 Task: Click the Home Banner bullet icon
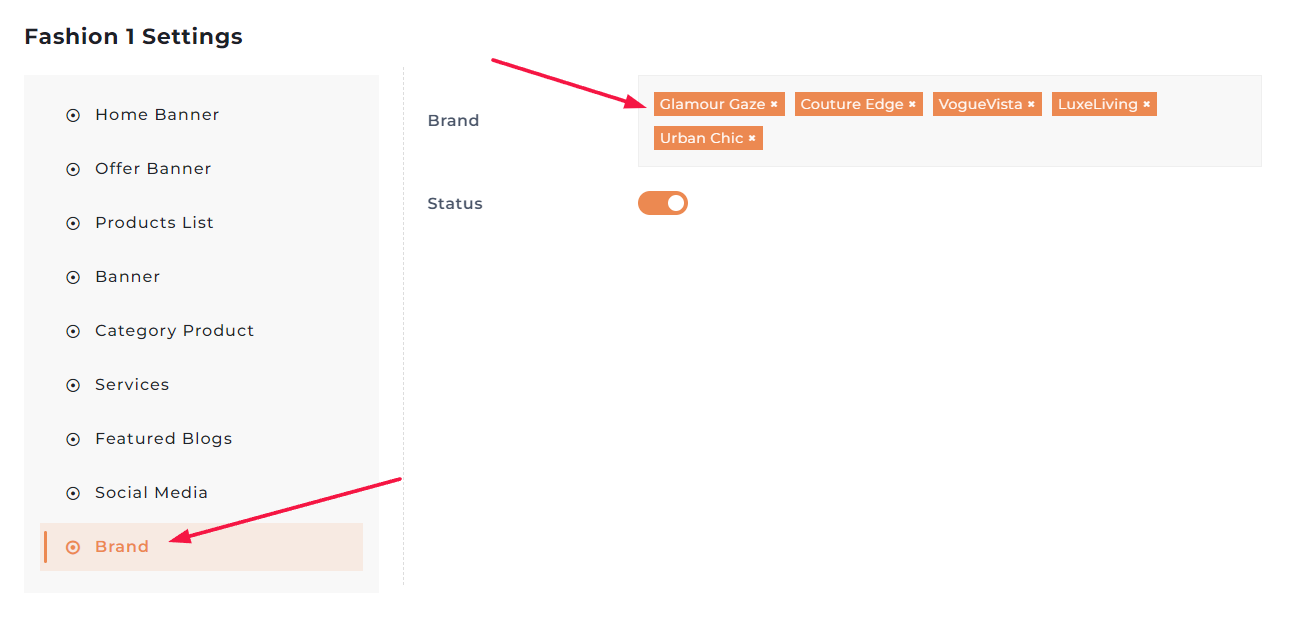73,115
